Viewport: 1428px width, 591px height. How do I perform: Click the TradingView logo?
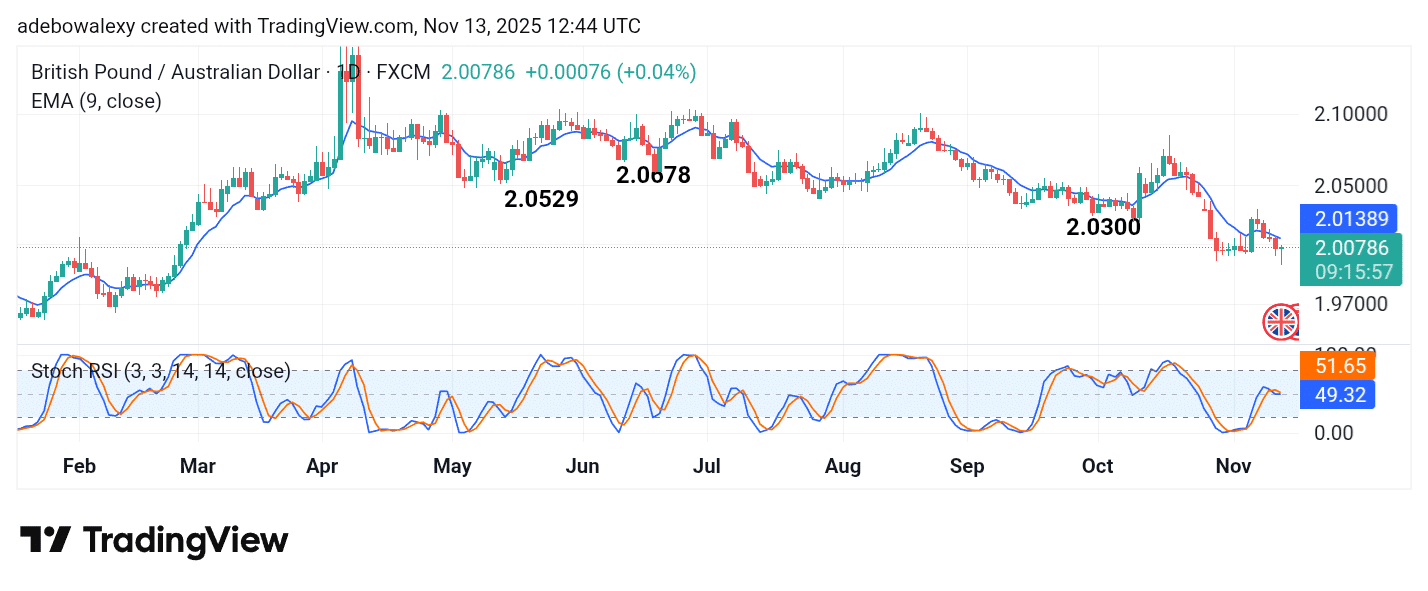coord(155,540)
